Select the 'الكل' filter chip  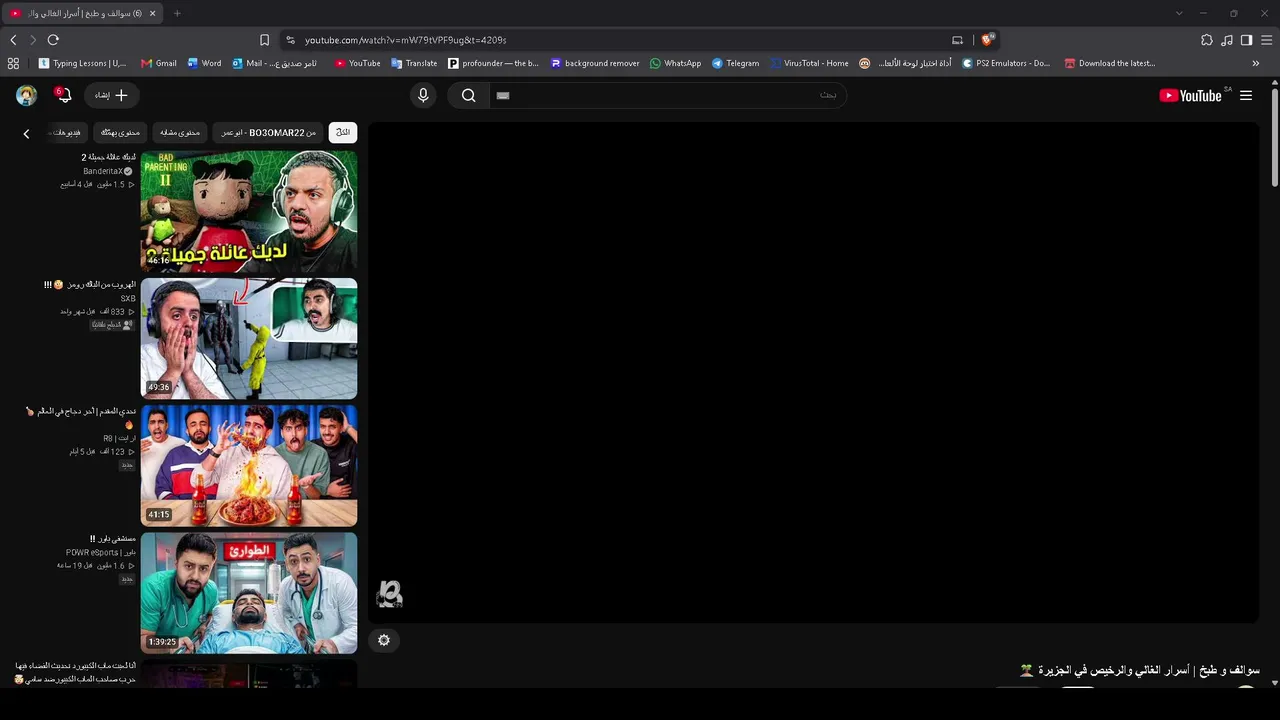[343, 132]
